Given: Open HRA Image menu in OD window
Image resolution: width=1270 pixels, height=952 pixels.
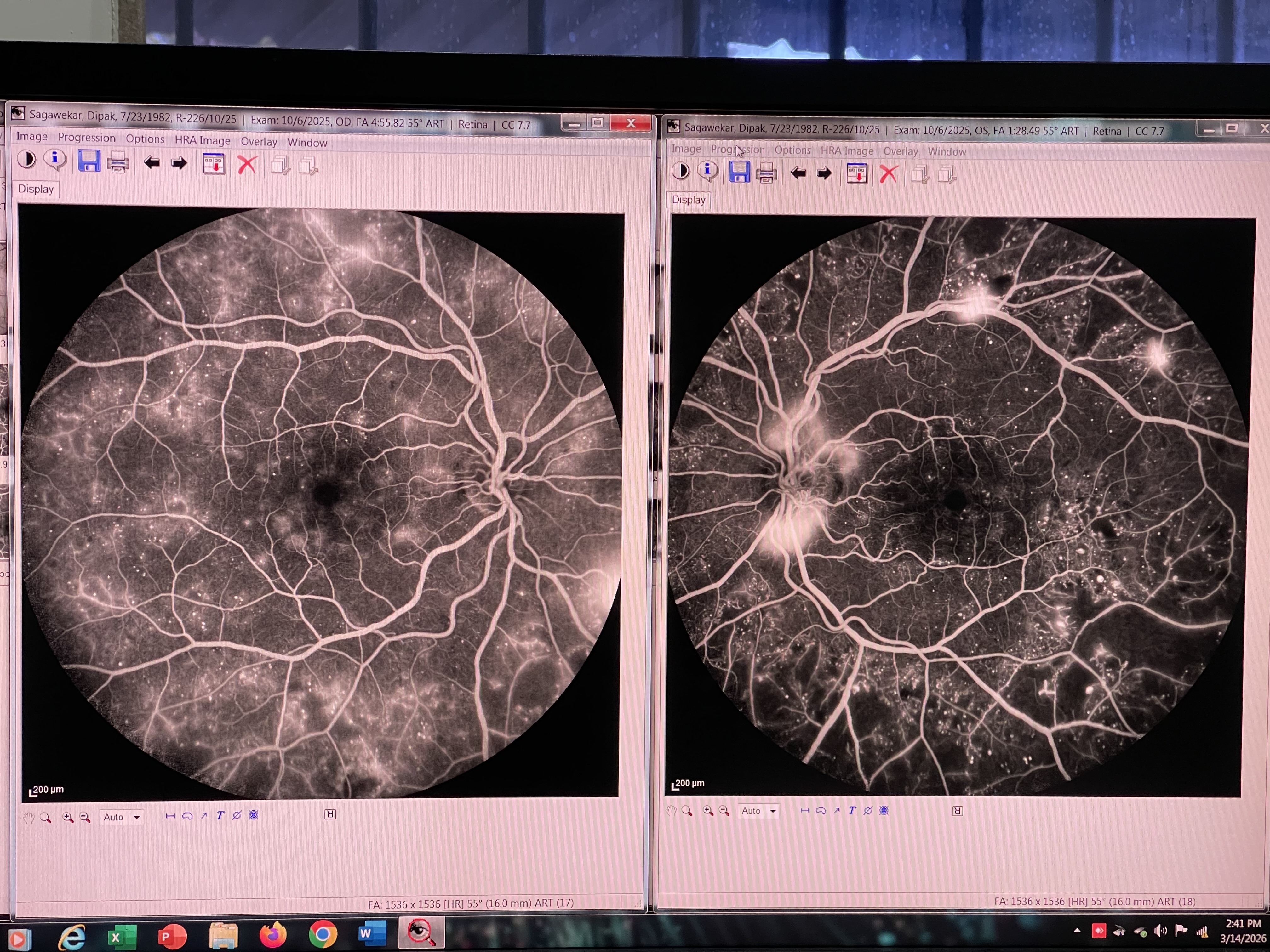Looking at the screenshot, I should tap(202, 140).
